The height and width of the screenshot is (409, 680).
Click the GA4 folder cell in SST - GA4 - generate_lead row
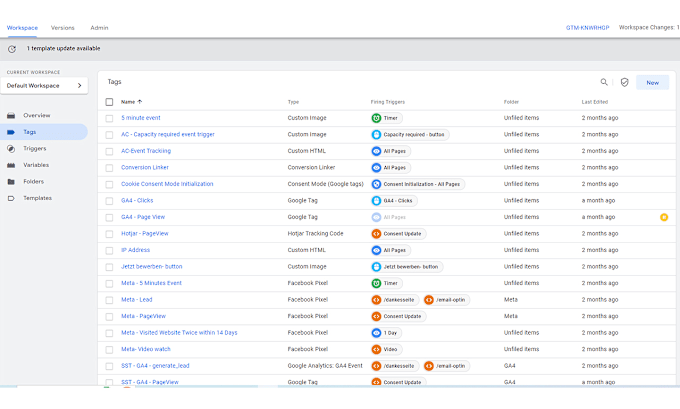510,366
